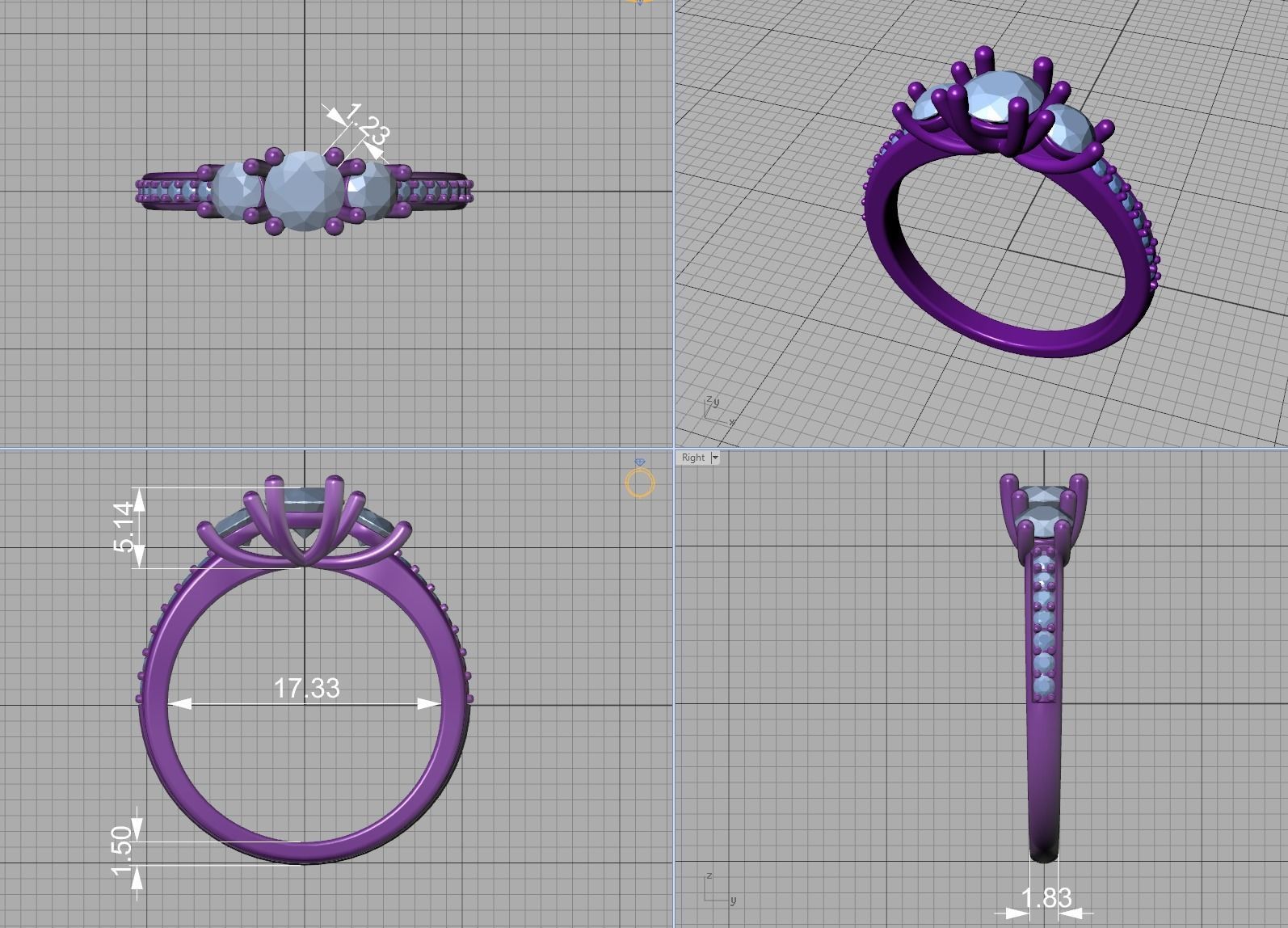
Task: Select the center stone in the Top viewport
Action: click(304, 190)
